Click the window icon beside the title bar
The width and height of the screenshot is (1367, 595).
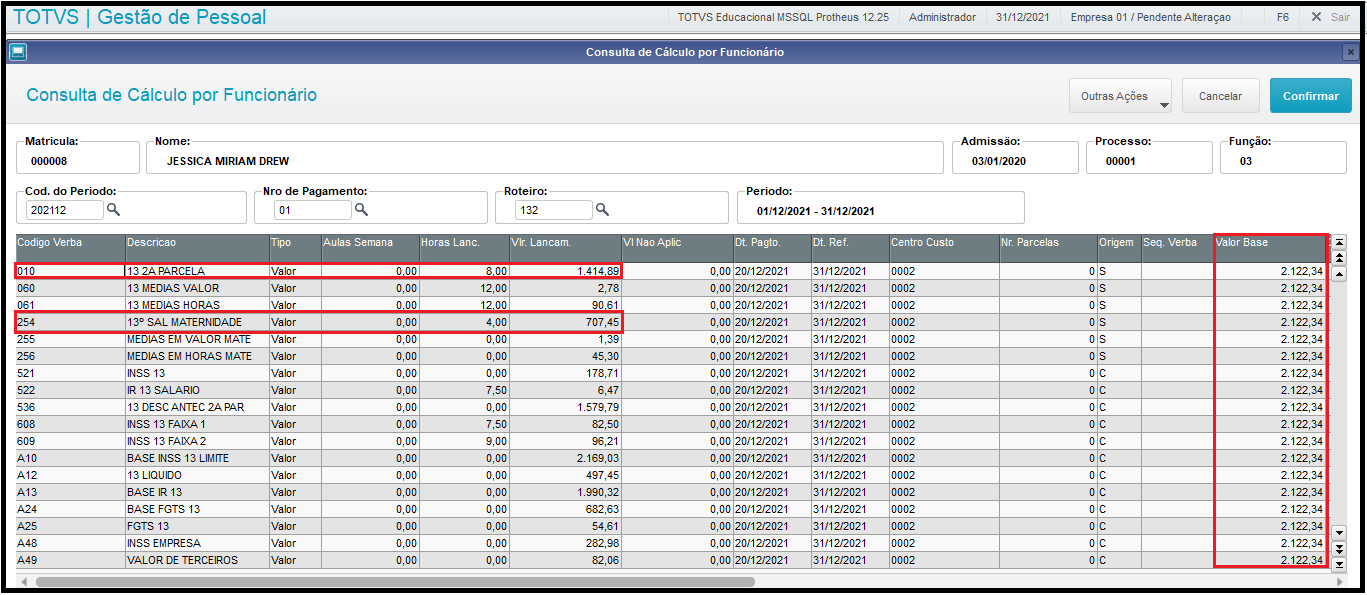18,52
